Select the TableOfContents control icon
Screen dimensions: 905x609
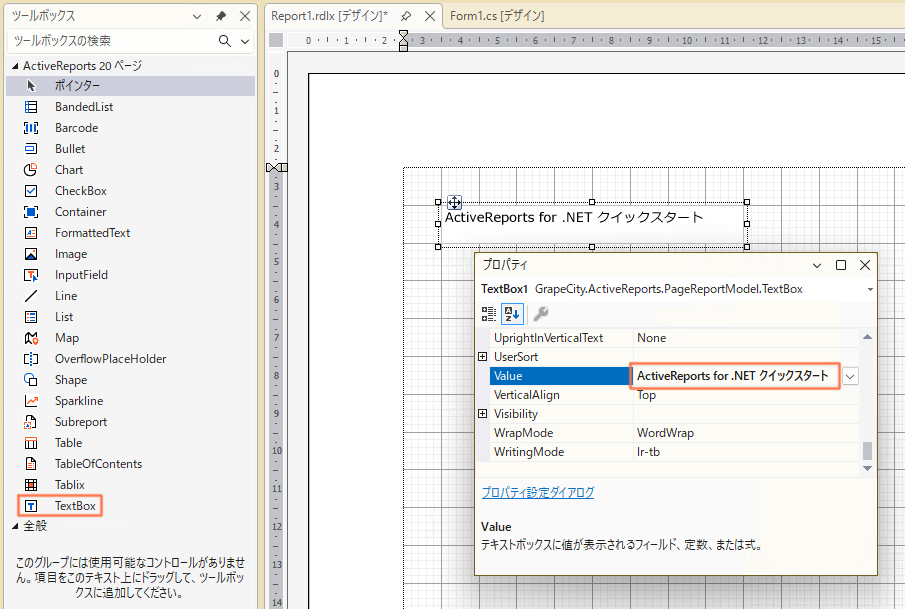pyautogui.click(x=31, y=464)
